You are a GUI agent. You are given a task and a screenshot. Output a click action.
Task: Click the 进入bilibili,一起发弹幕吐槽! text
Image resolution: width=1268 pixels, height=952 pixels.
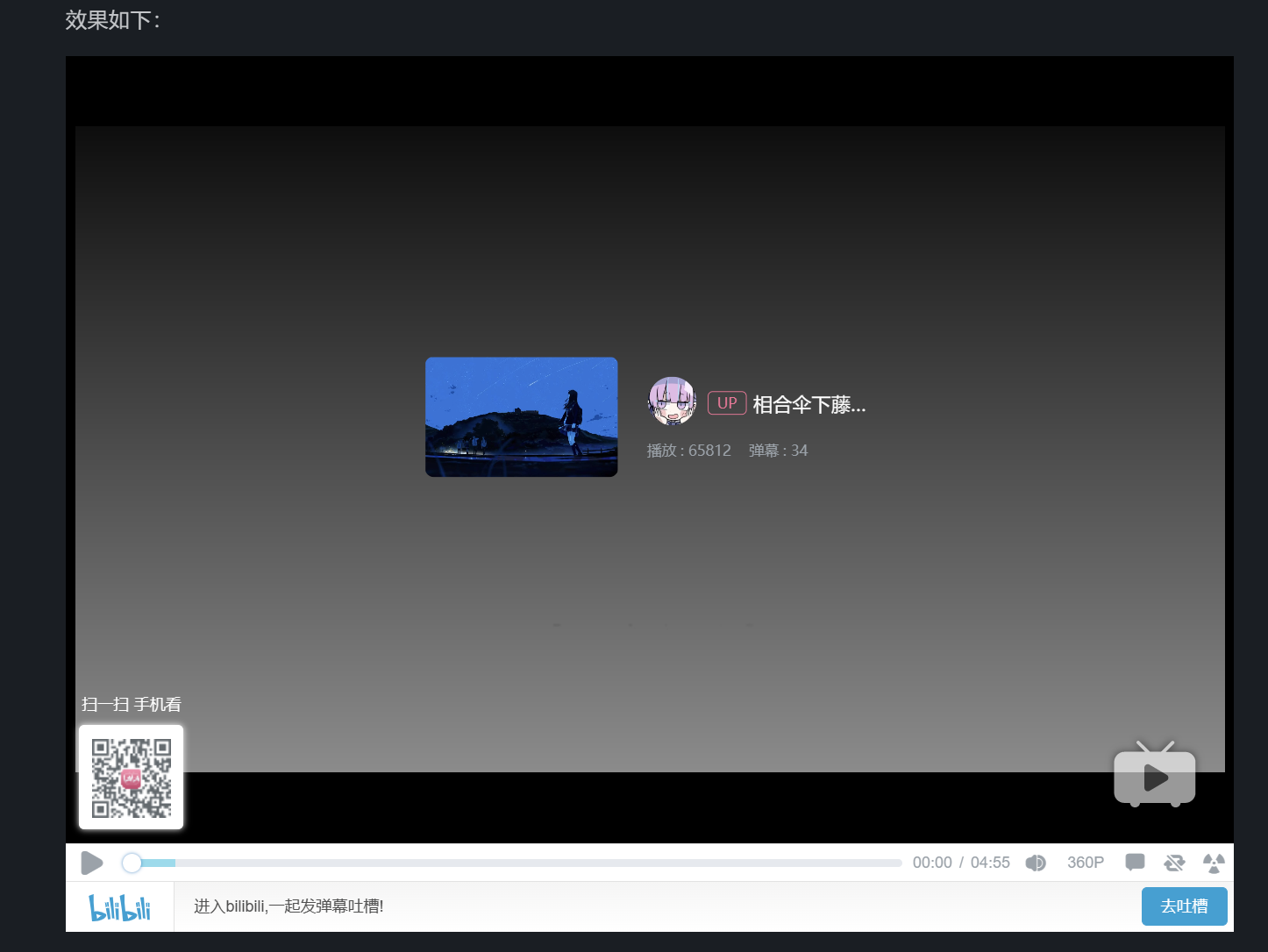[x=289, y=906]
